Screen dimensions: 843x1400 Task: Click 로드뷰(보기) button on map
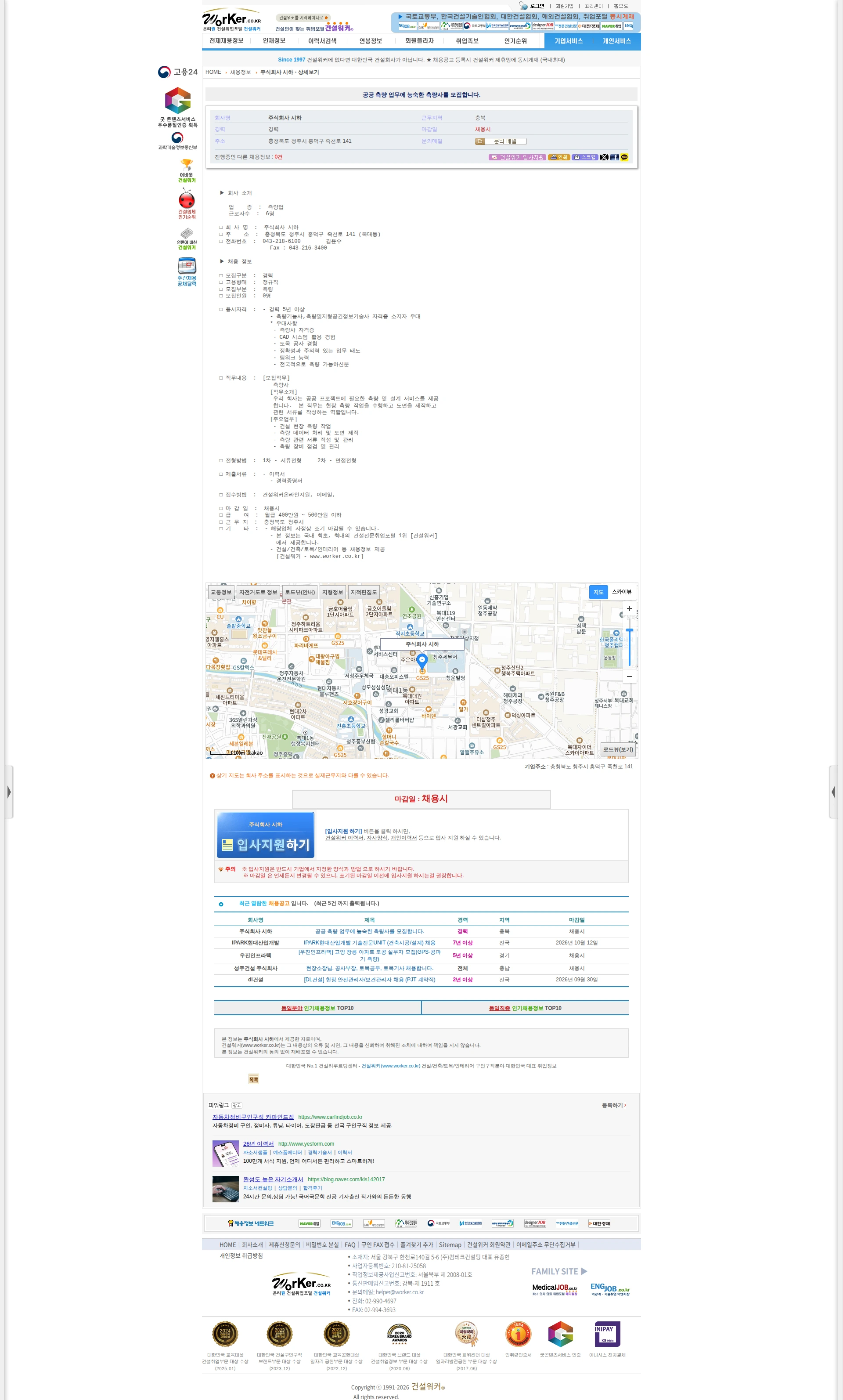(x=618, y=749)
